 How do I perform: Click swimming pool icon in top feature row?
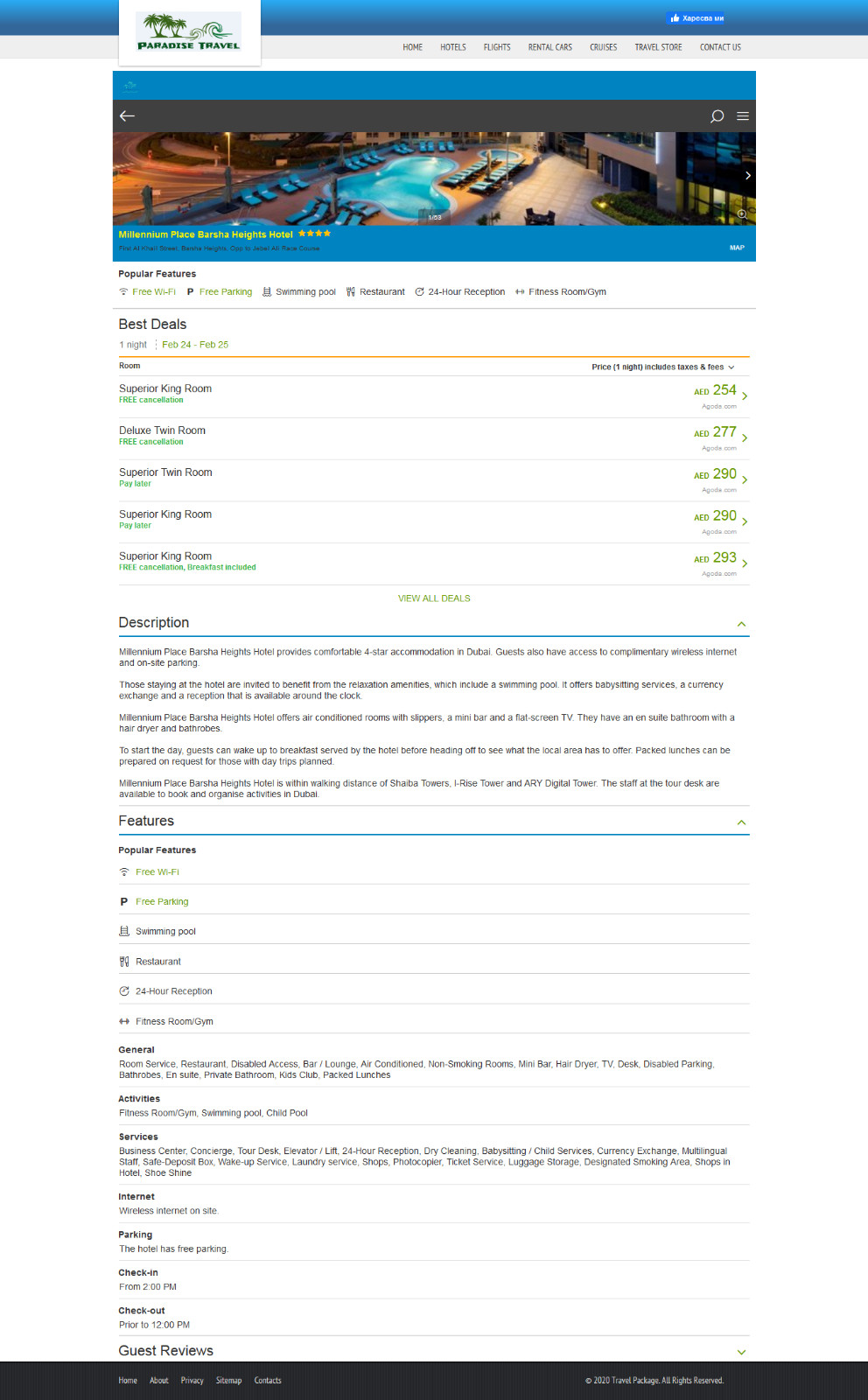(267, 292)
